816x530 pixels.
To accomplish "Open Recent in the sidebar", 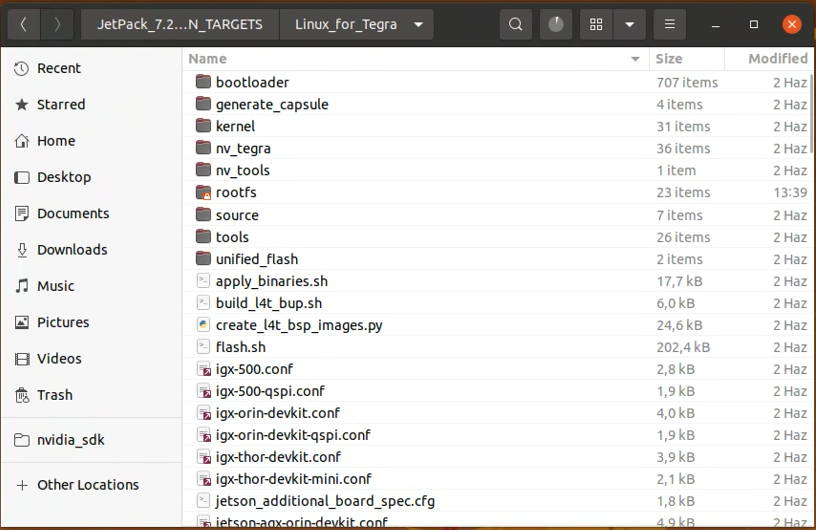I will (91, 68).
